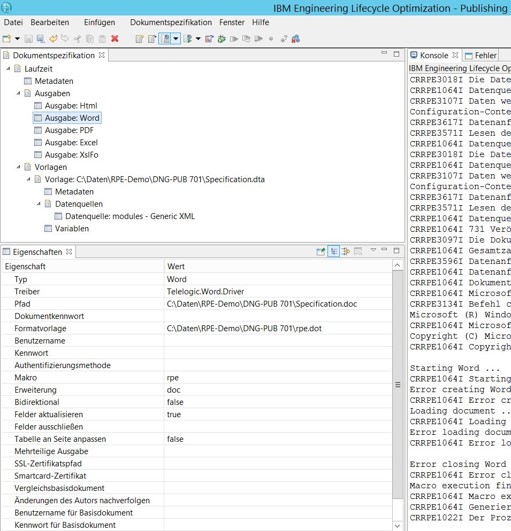511x531 pixels.
Task: Select the Dokumentspezifikation view tab
Action: tap(54, 55)
